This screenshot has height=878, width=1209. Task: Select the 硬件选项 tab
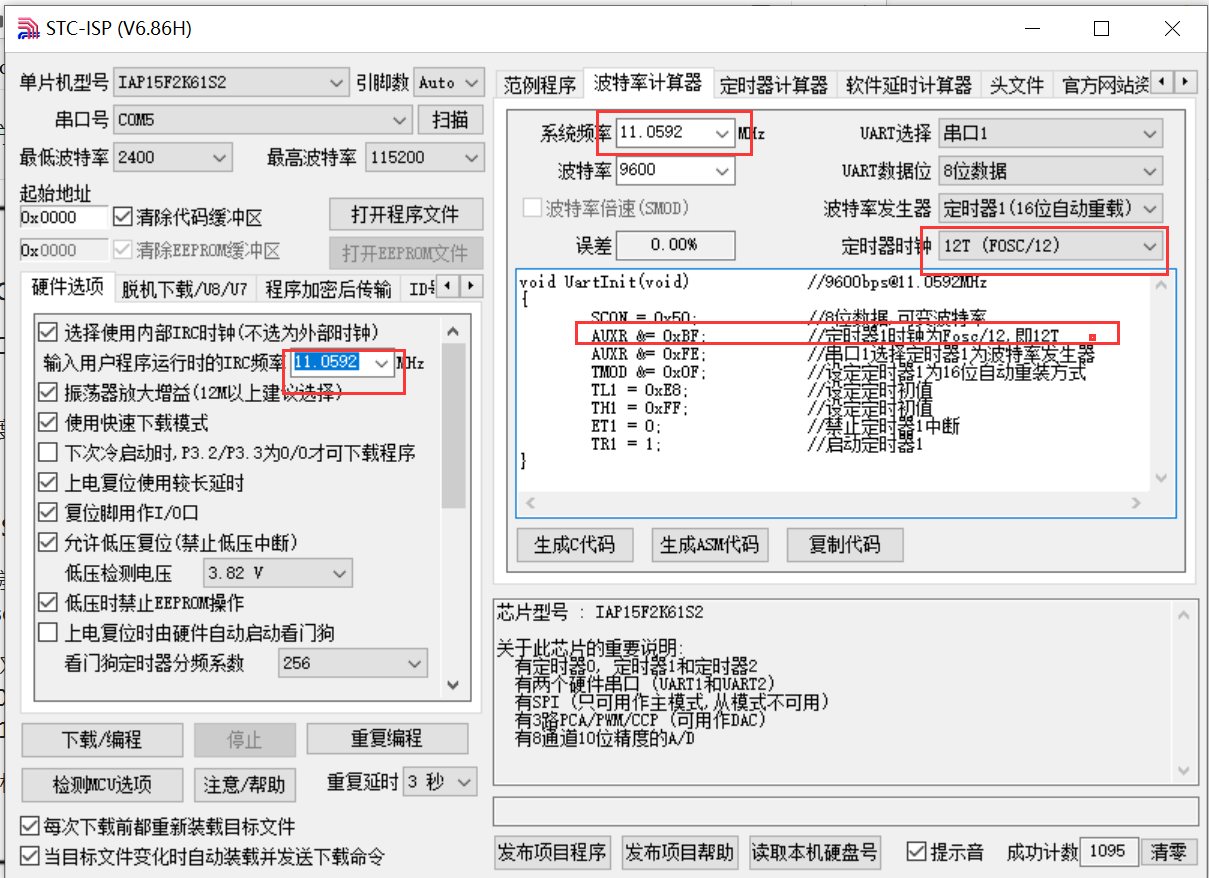pos(68,287)
